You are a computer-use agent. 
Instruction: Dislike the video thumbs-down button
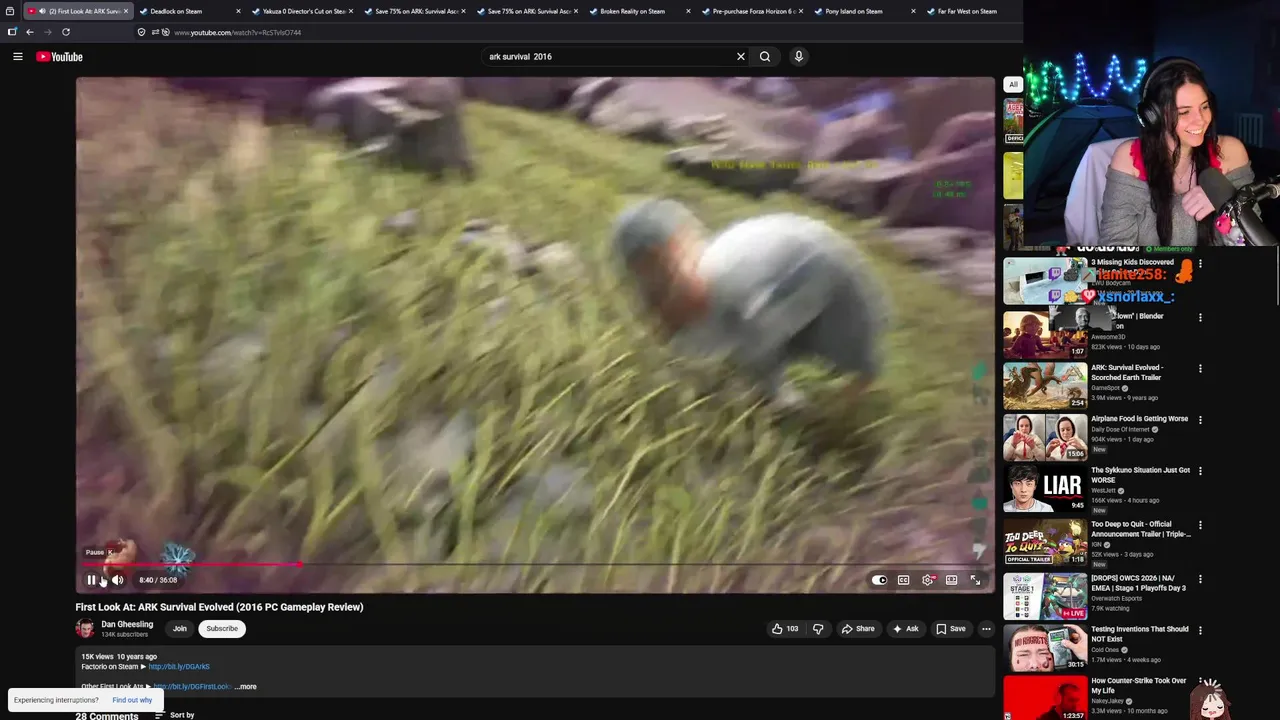click(x=818, y=629)
